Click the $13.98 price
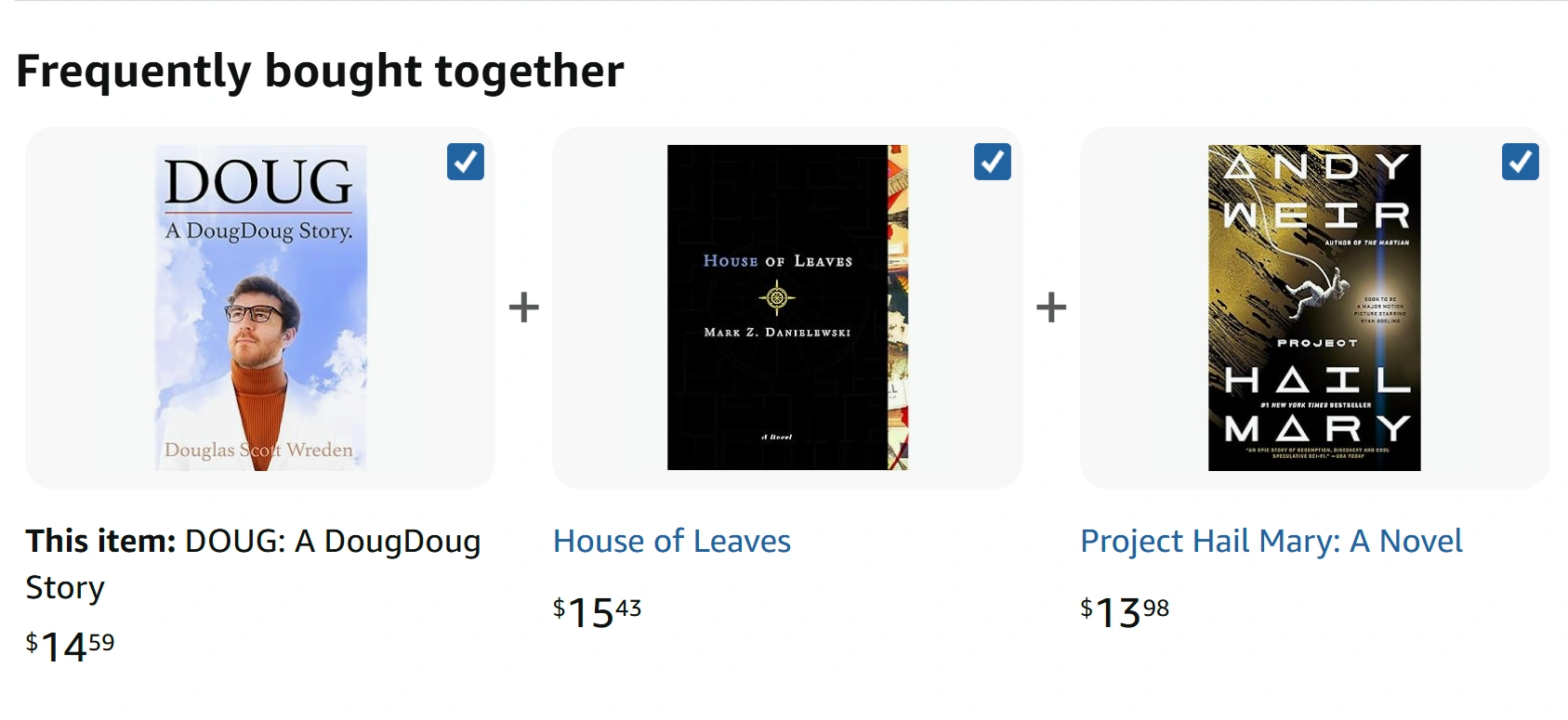Screen dimensions: 1568x720 tap(1125, 611)
